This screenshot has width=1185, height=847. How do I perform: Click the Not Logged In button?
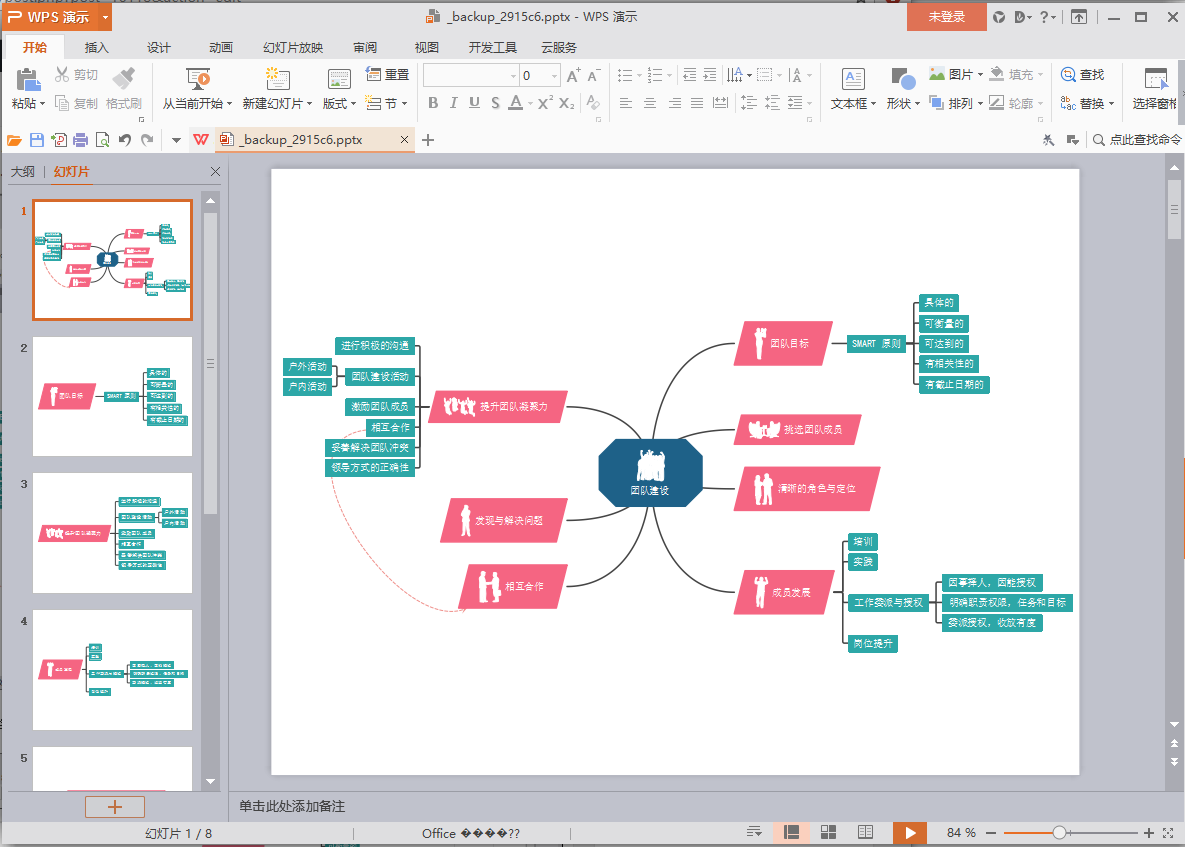click(x=946, y=17)
